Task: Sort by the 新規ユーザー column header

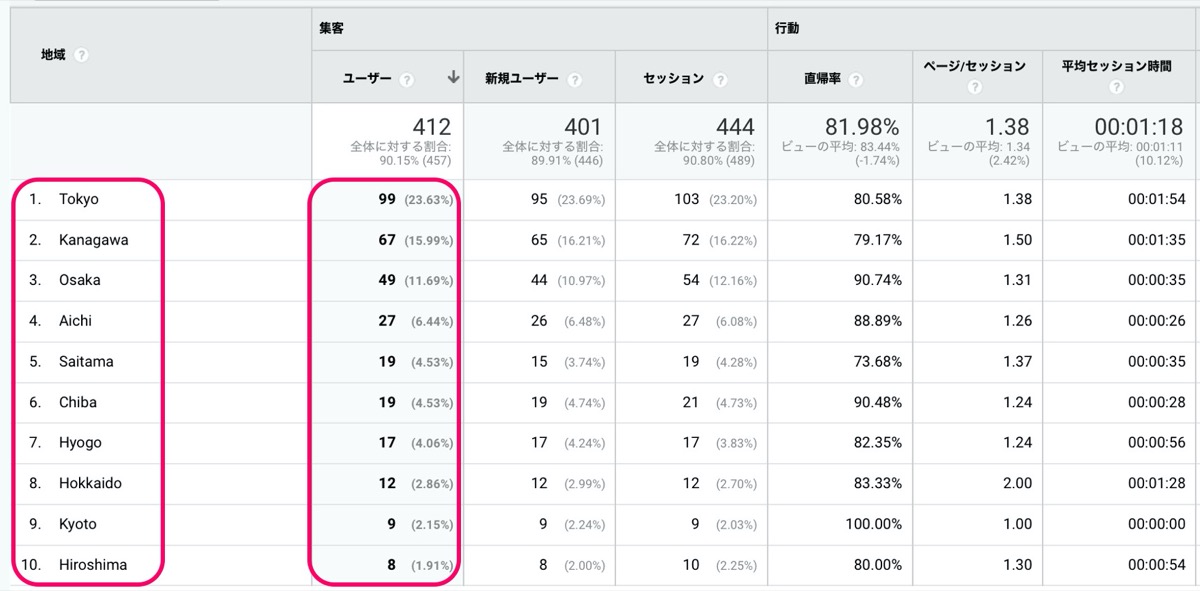Action: pyautogui.click(x=522, y=79)
